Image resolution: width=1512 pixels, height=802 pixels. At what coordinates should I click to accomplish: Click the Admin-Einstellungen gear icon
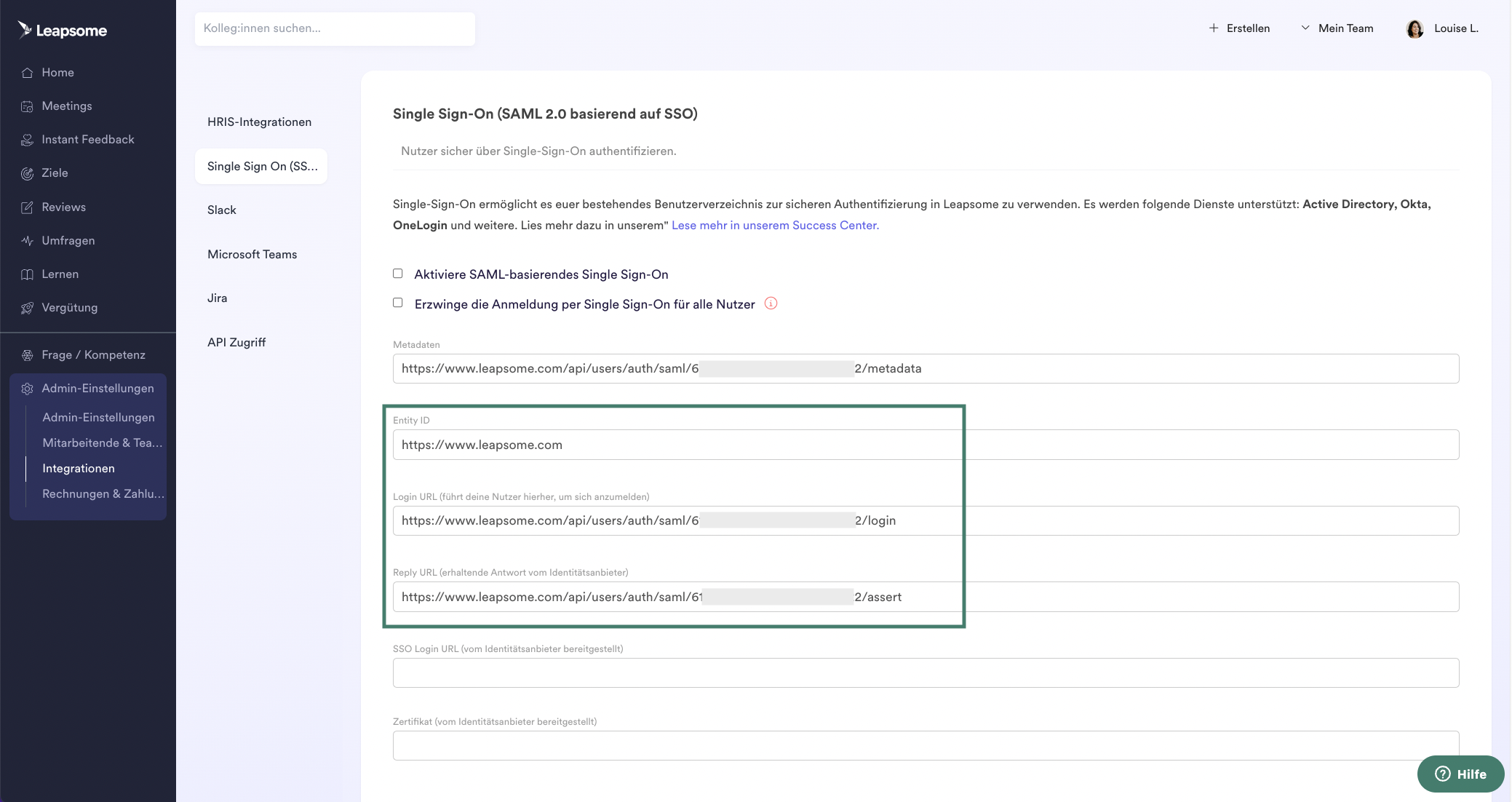click(x=27, y=389)
